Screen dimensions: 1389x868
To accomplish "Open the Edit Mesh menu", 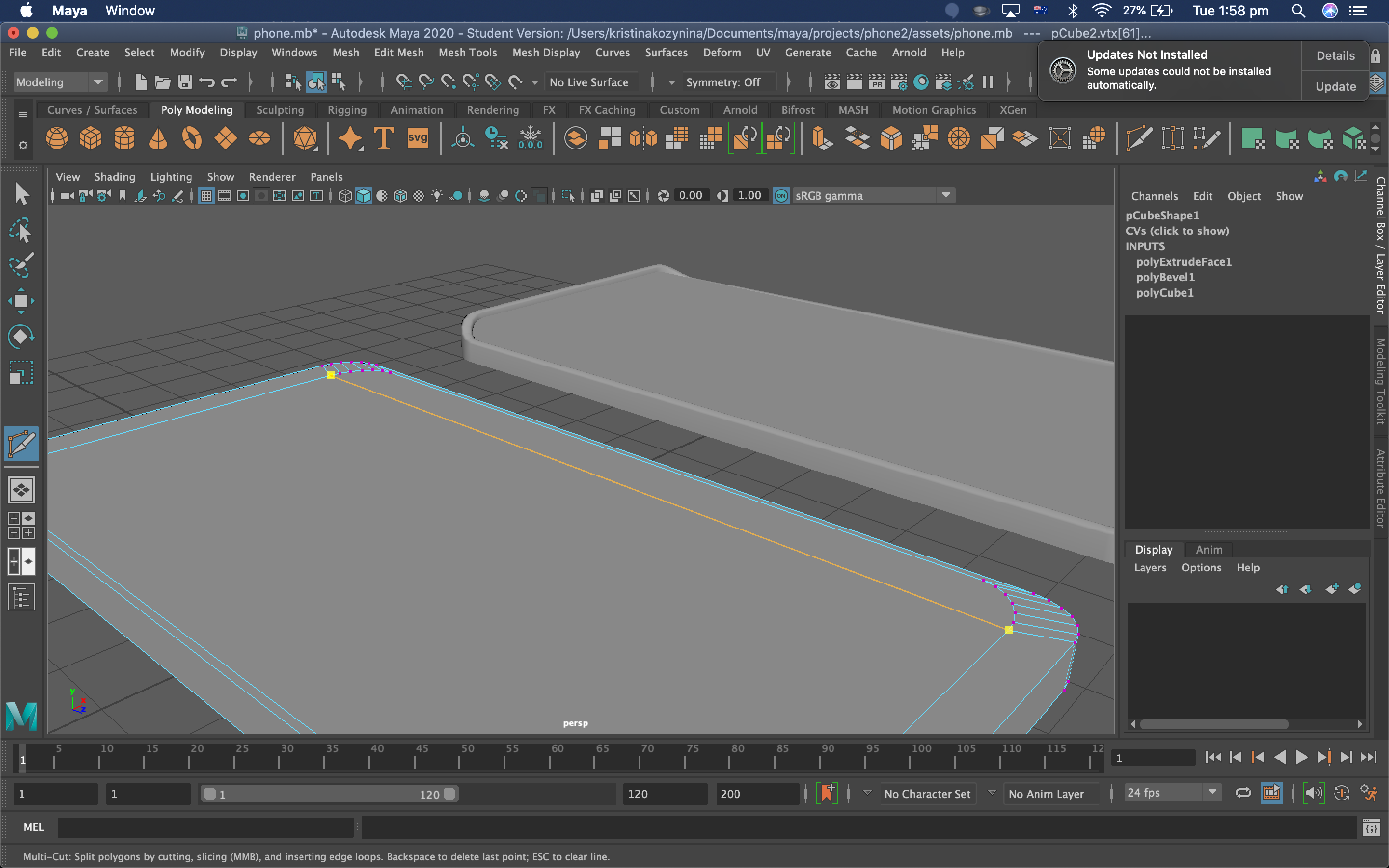I will 398,52.
